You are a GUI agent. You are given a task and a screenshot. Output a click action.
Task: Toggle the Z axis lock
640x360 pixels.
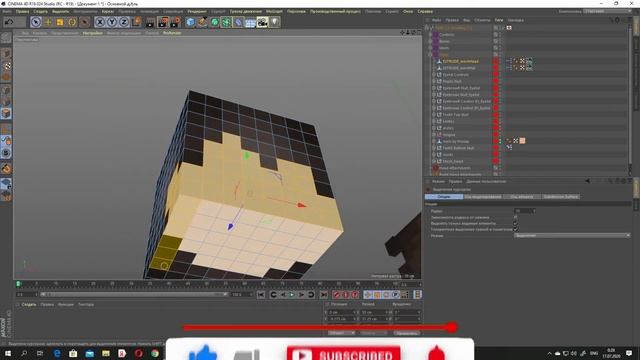tap(124, 22)
